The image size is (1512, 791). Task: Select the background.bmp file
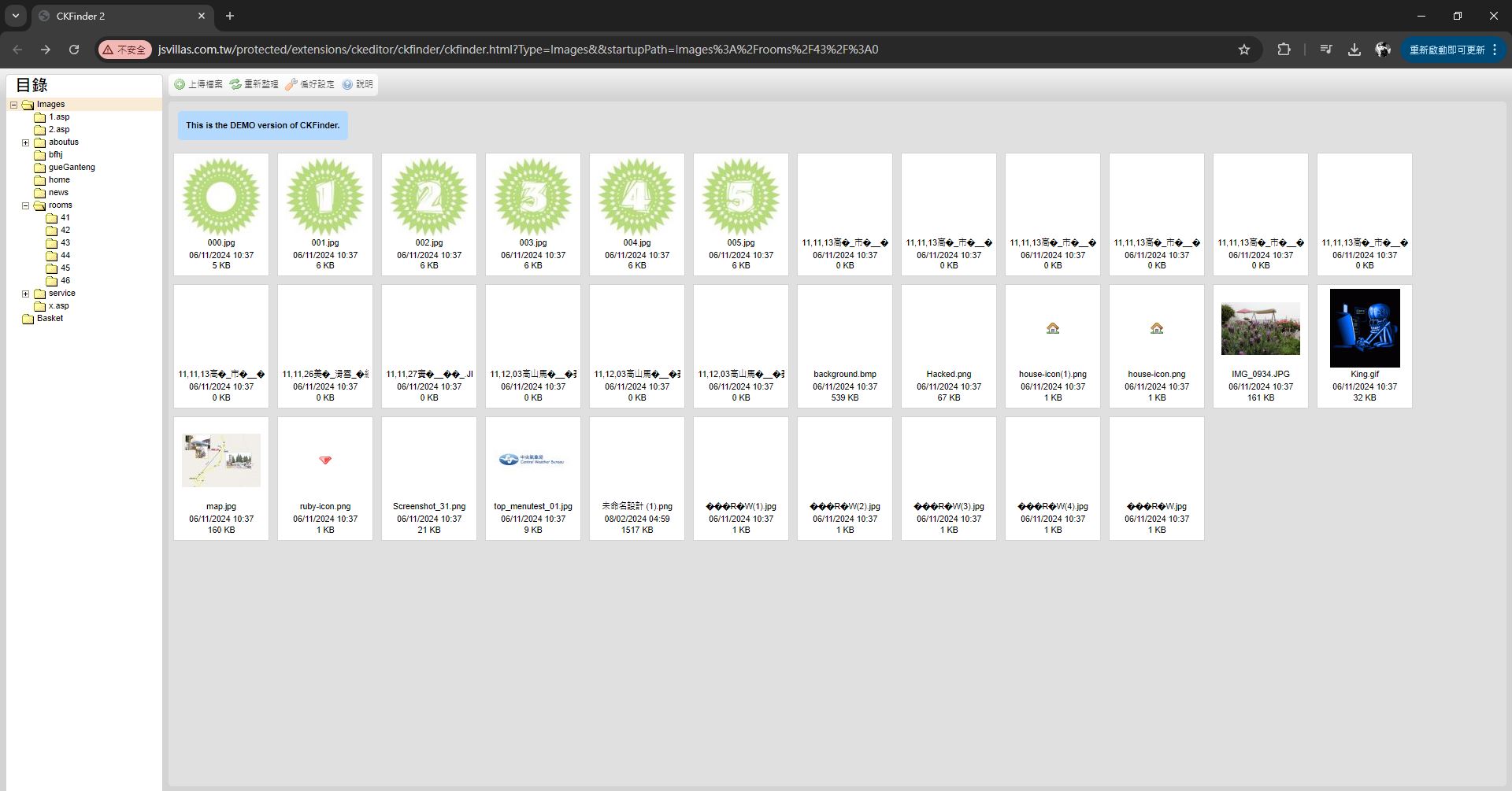pos(845,346)
